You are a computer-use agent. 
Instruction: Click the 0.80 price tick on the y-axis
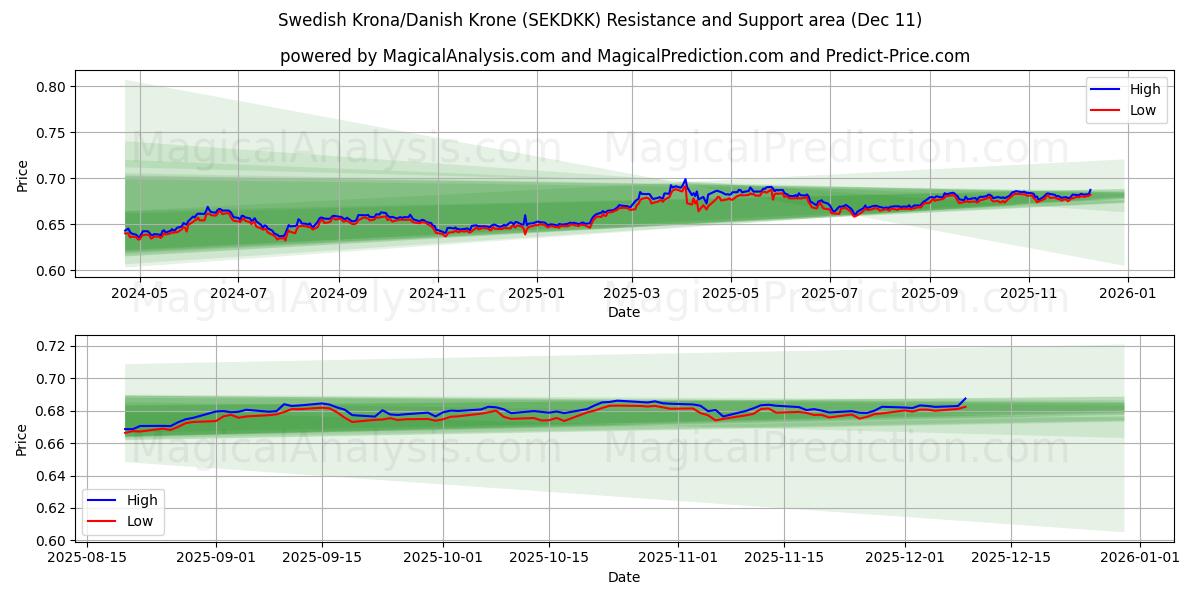(x=52, y=87)
